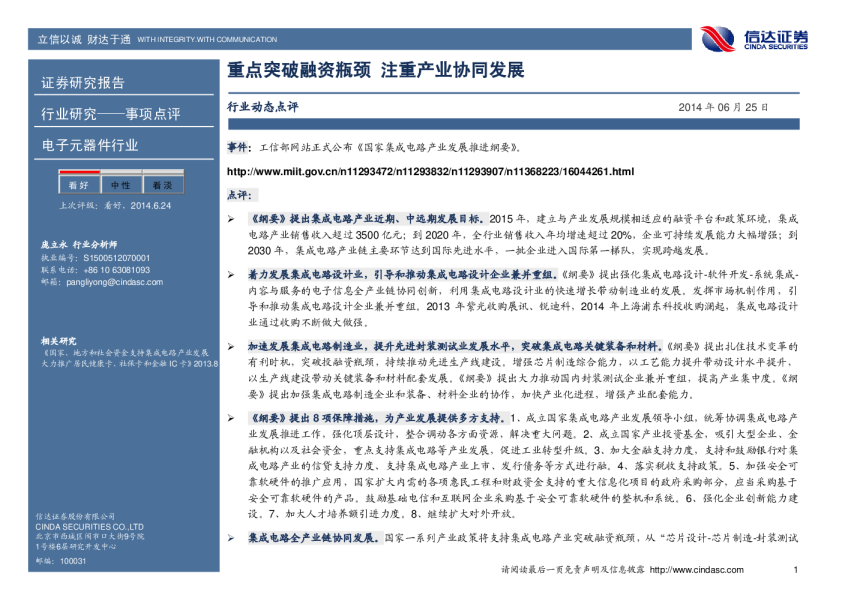Click the arrow bullet before 《纲要》提出集成电路产业近期
This screenshot has height=595, width=842.
coord(231,218)
